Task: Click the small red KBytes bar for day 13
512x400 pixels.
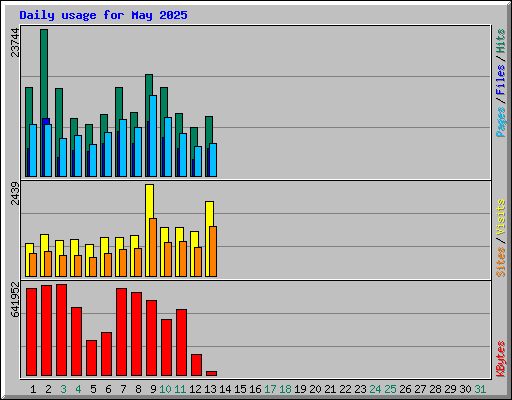Action: point(211,373)
